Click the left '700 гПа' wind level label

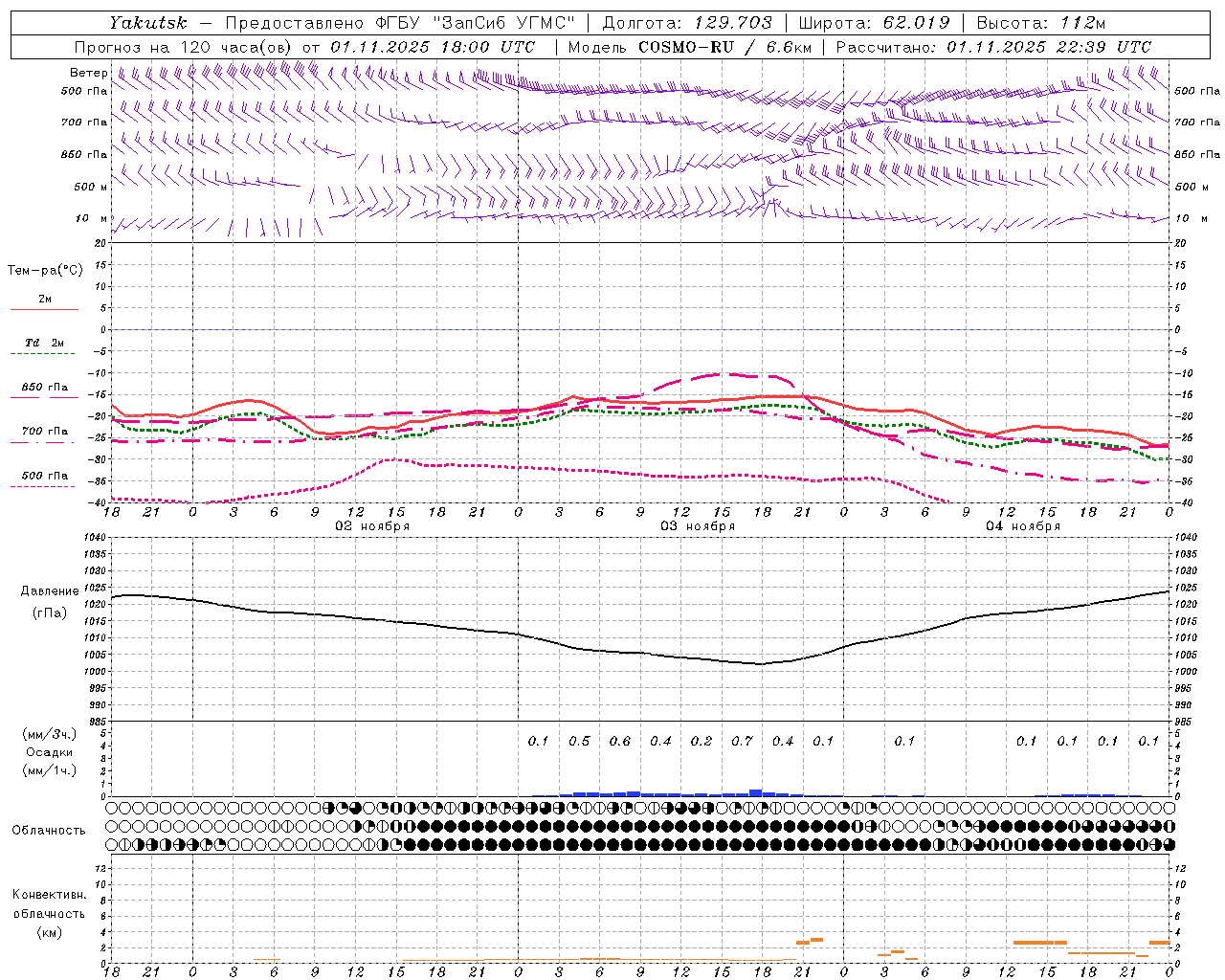click(84, 122)
